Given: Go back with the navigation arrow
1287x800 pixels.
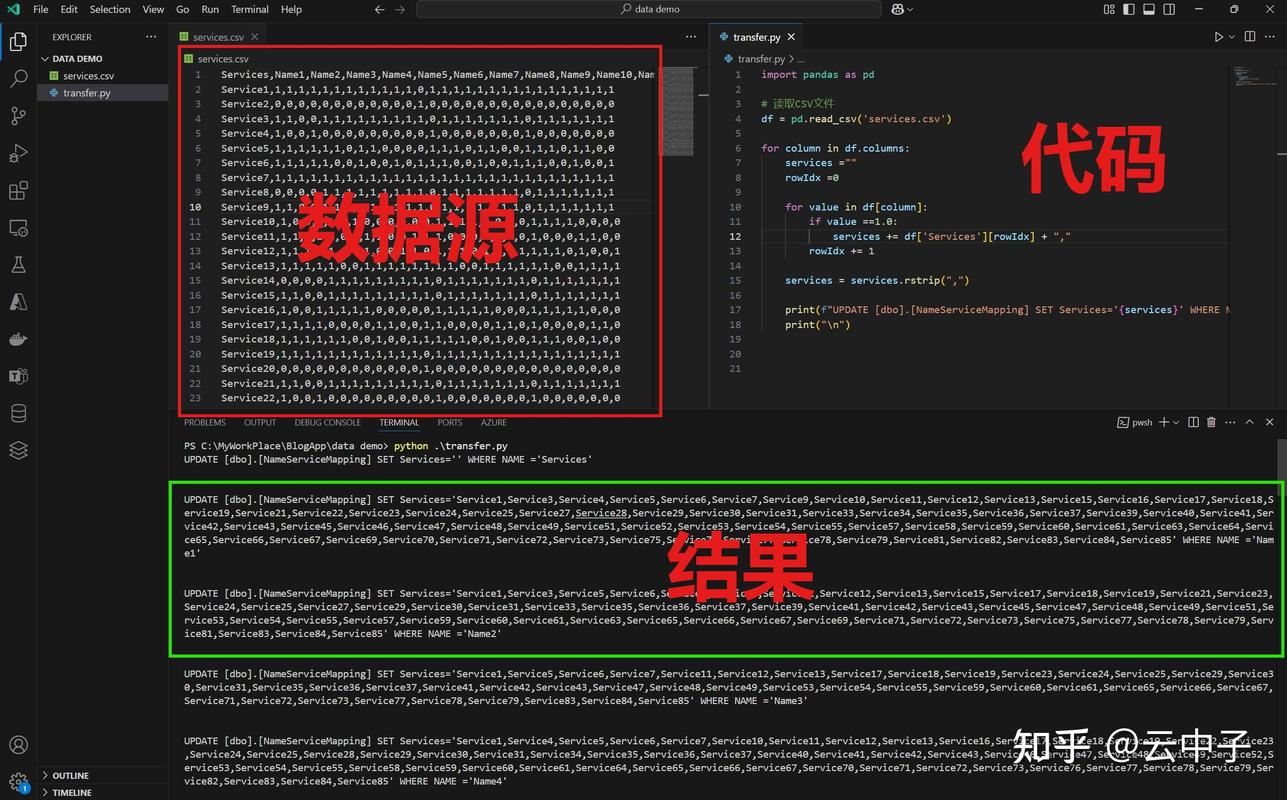Looking at the screenshot, I should [379, 9].
